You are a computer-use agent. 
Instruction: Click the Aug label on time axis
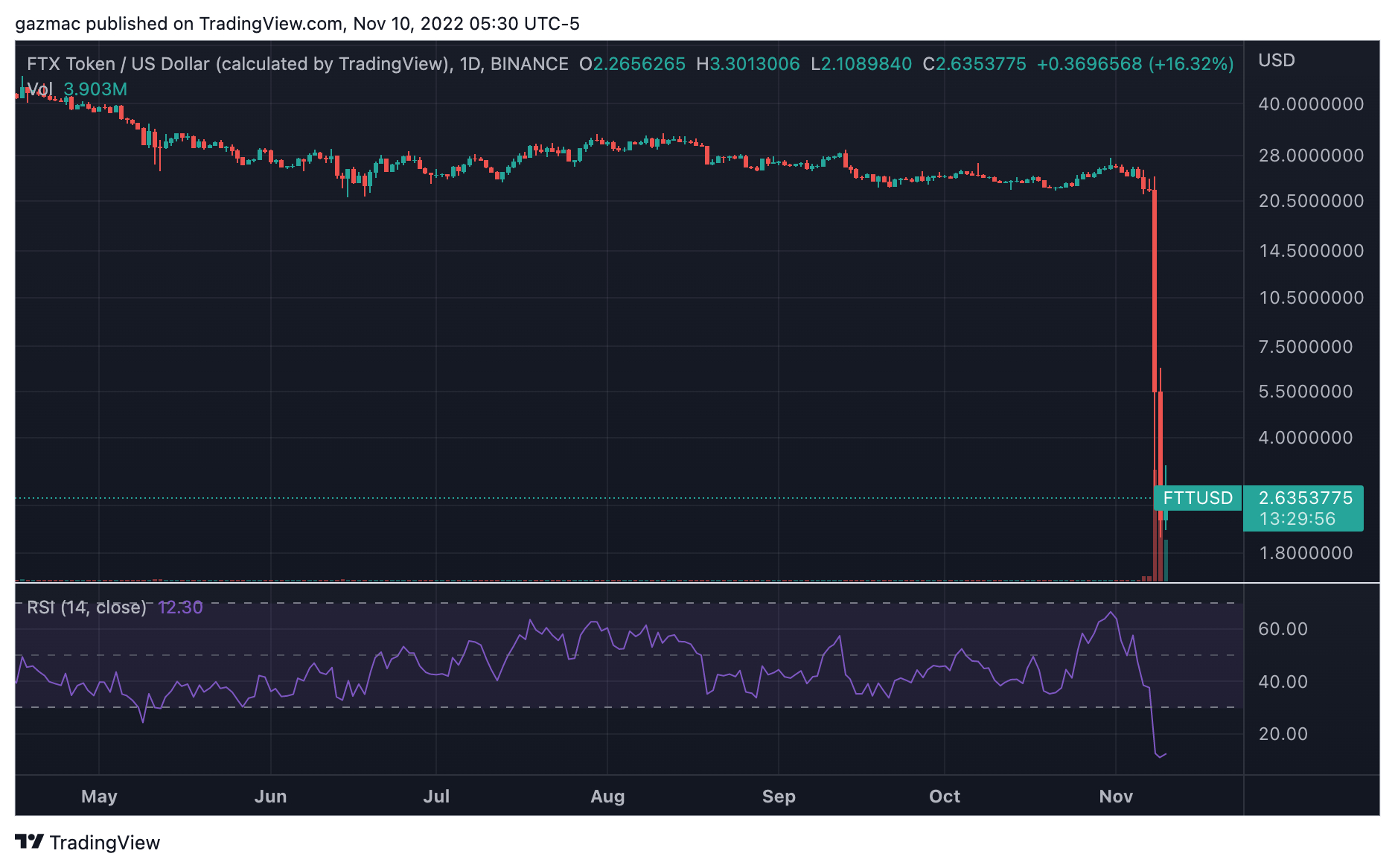[x=607, y=797]
